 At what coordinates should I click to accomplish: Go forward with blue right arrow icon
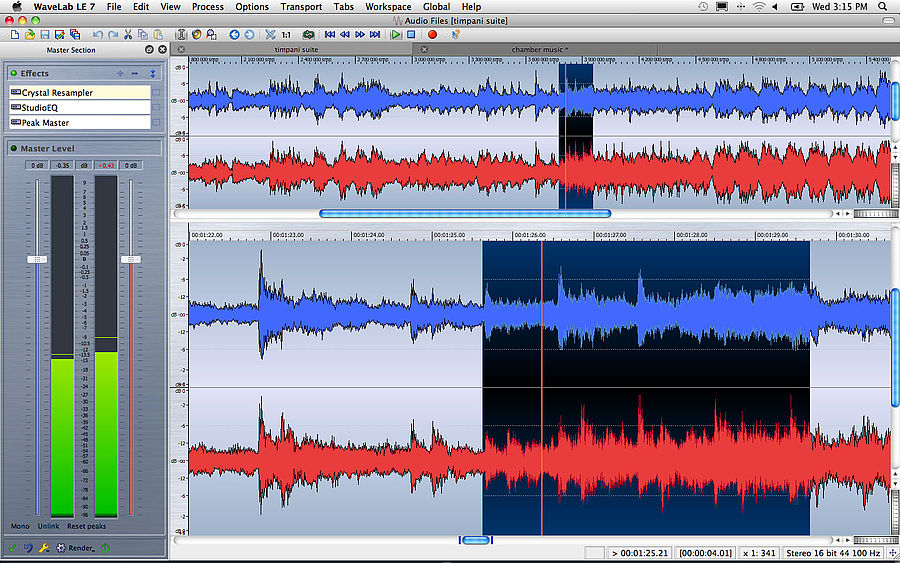tap(249, 34)
